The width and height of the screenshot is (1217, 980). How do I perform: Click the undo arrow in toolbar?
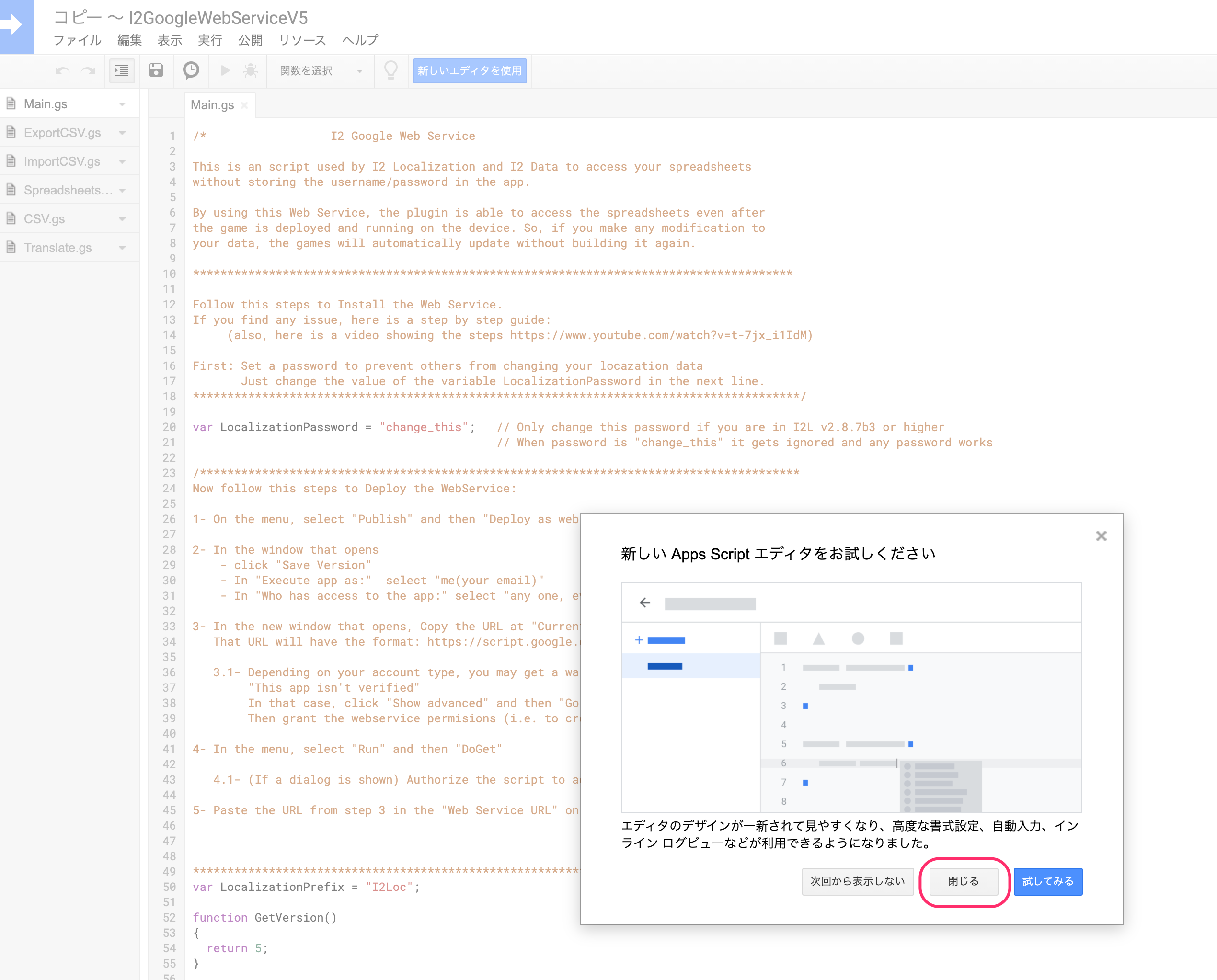point(62,71)
